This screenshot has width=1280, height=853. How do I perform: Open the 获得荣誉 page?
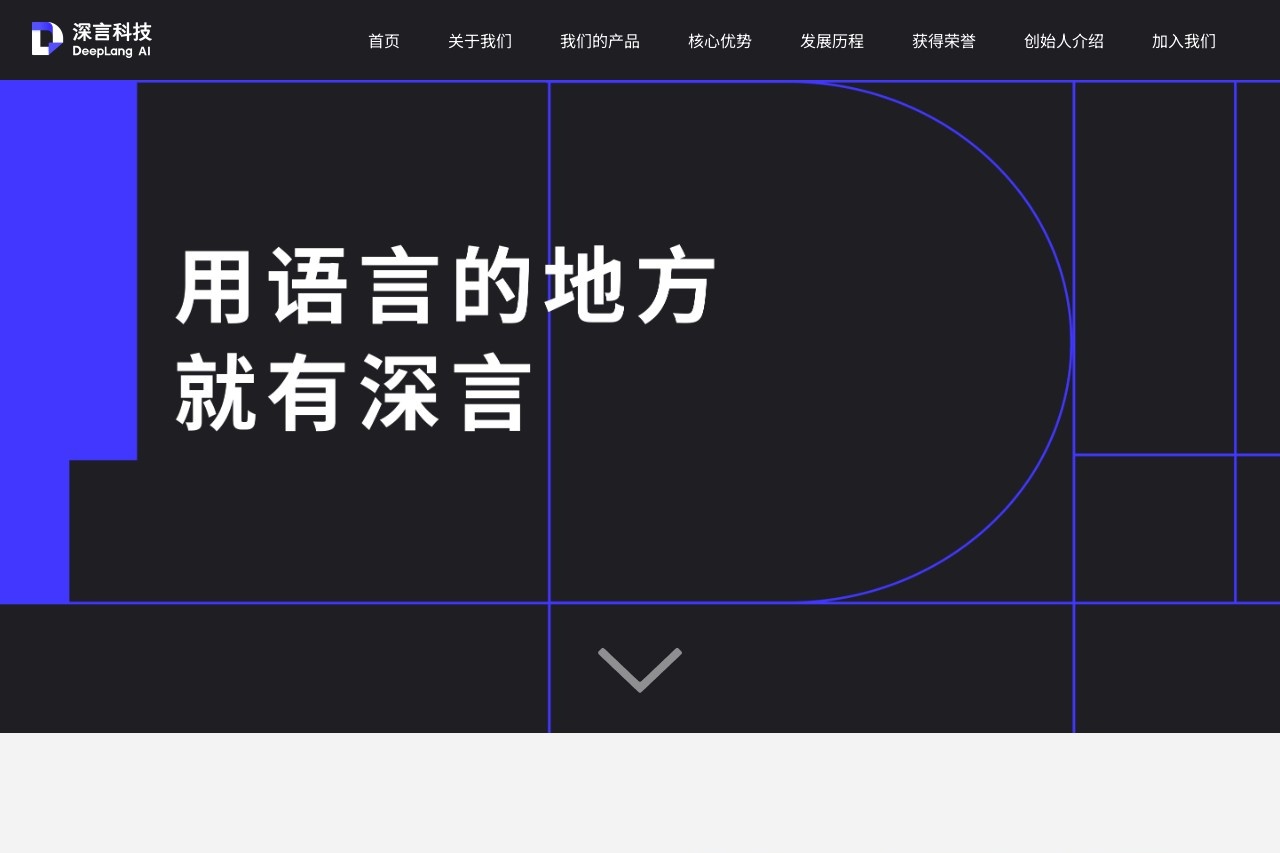pos(944,41)
